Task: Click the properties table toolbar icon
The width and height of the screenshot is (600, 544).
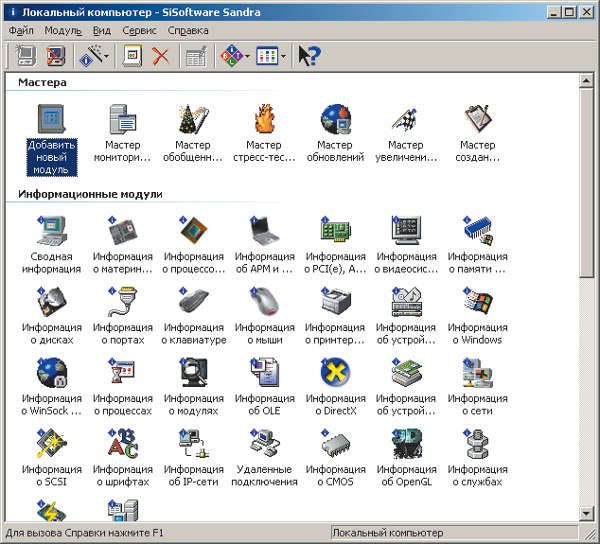Action: click(x=197, y=56)
